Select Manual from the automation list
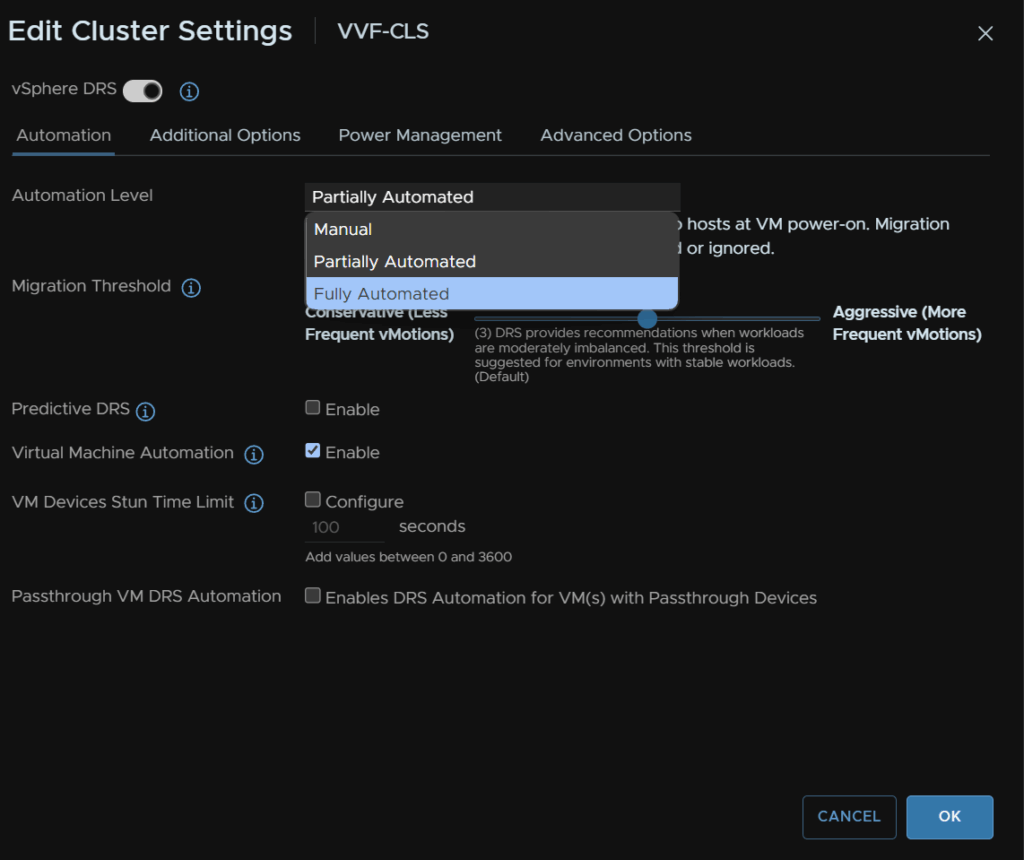The width and height of the screenshot is (1024, 860). click(x=492, y=229)
